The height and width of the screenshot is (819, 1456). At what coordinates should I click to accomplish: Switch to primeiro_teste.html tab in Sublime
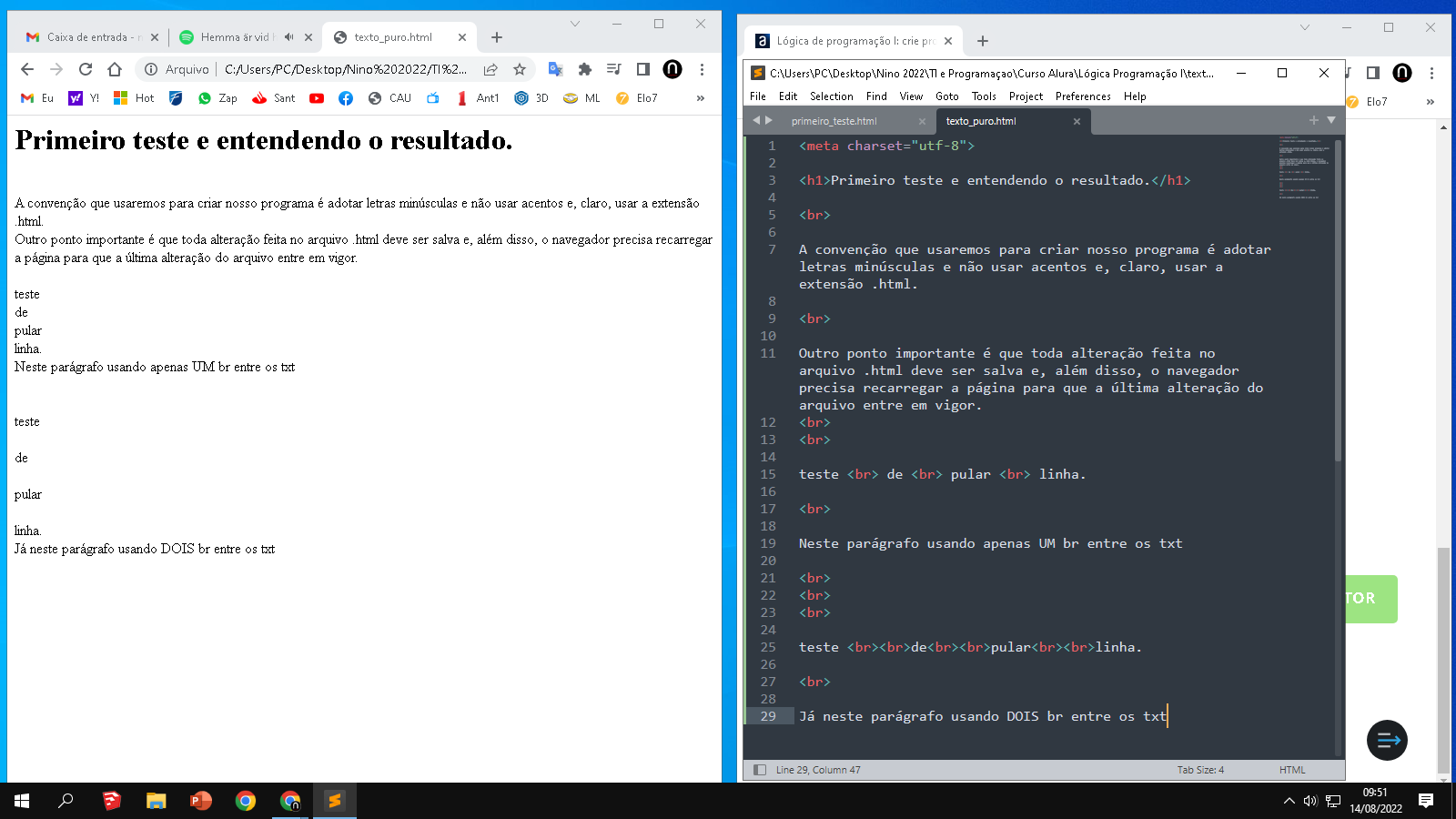834,121
